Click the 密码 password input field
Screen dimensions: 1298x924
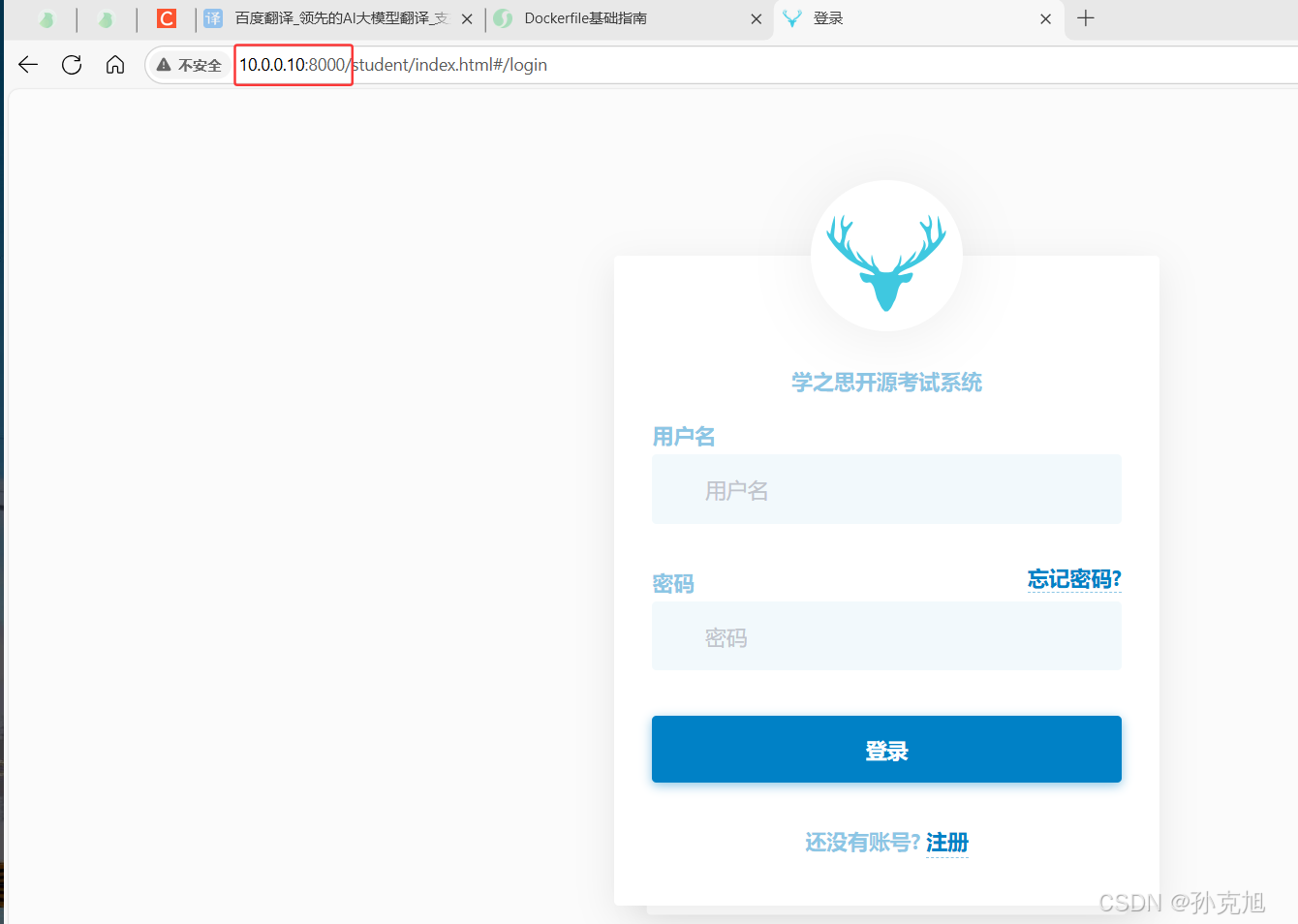click(x=886, y=635)
